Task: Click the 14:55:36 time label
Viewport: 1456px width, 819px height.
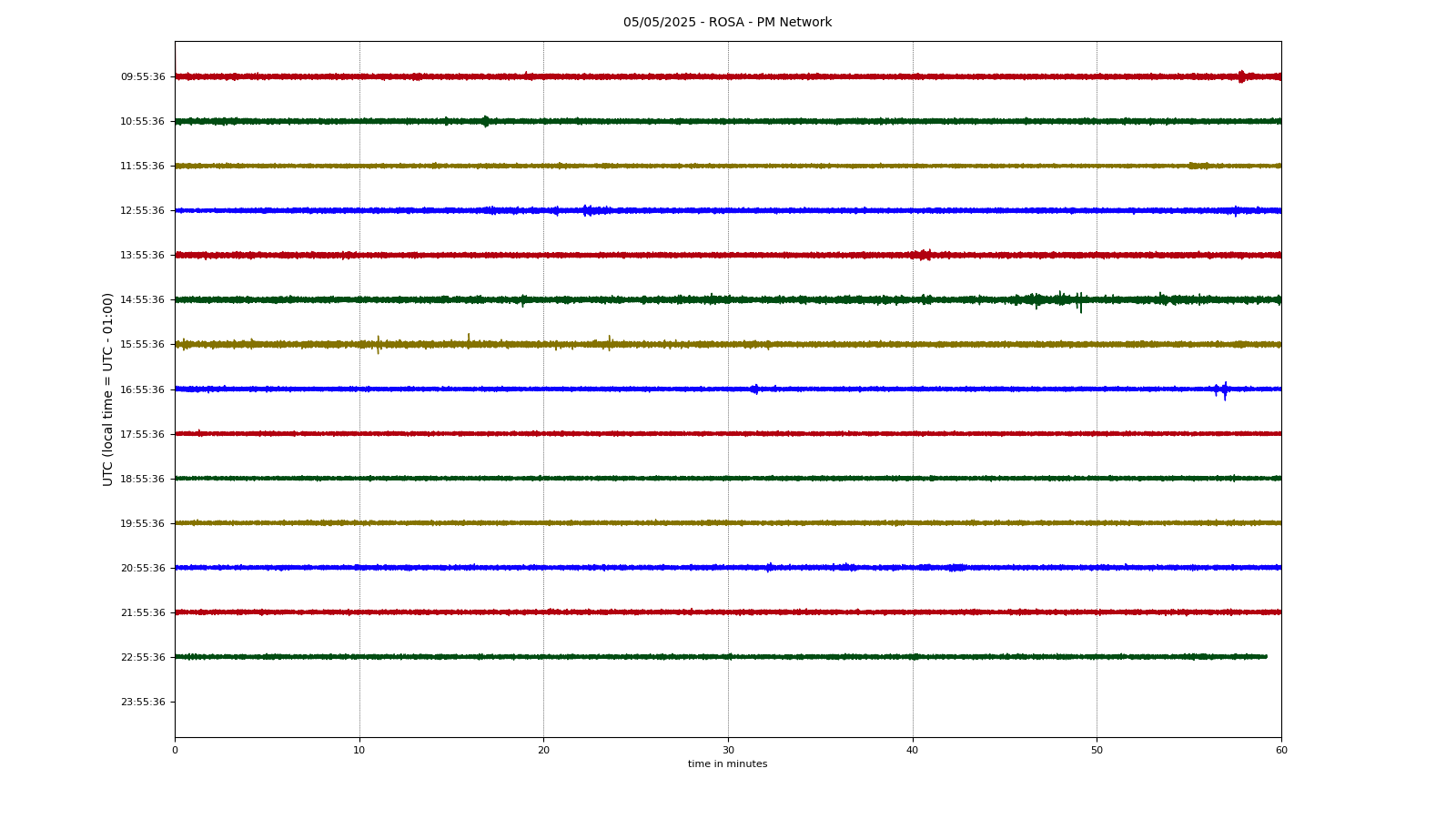Action: coord(143,300)
